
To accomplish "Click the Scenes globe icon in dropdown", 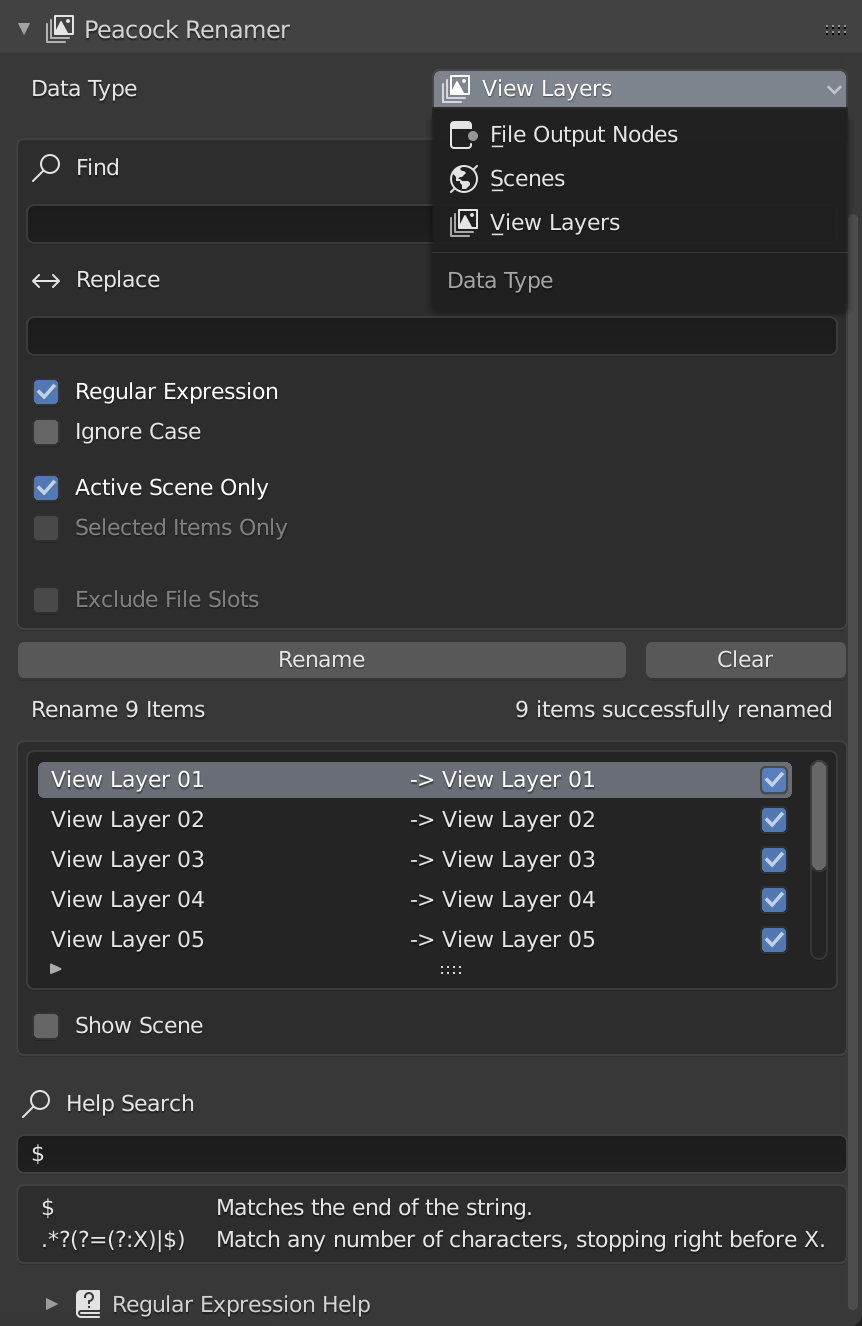I will 463,179.
